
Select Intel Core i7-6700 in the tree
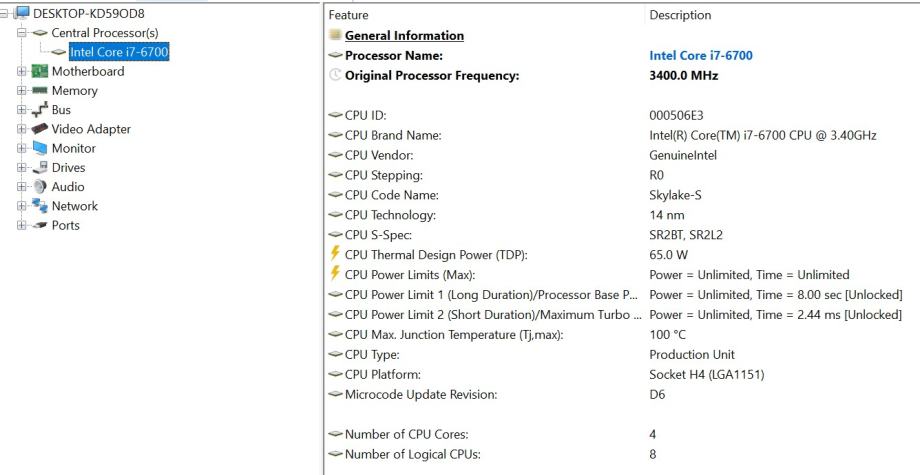tap(118, 53)
